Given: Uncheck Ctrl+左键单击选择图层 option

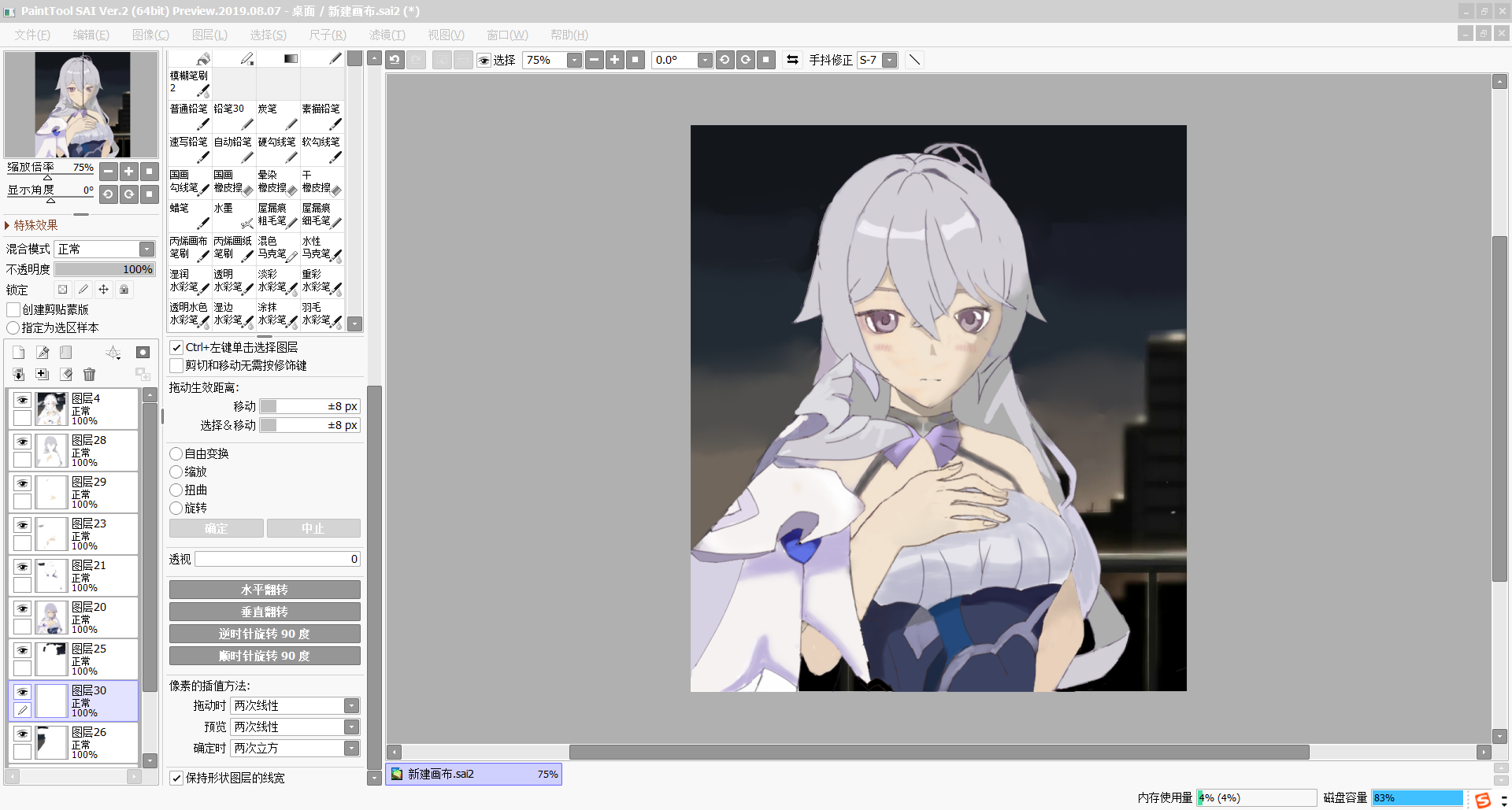Looking at the screenshot, I should [x=177, y=347].
